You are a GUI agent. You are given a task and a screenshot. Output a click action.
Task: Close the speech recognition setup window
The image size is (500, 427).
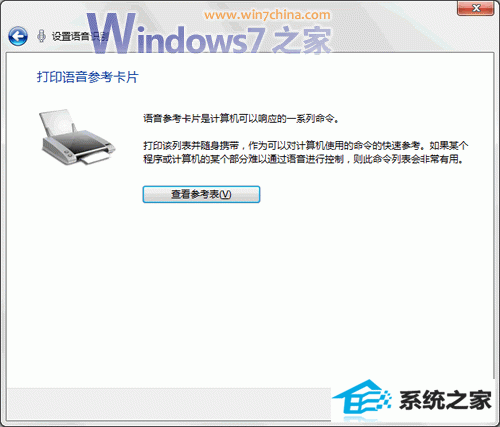click(476, 8)
